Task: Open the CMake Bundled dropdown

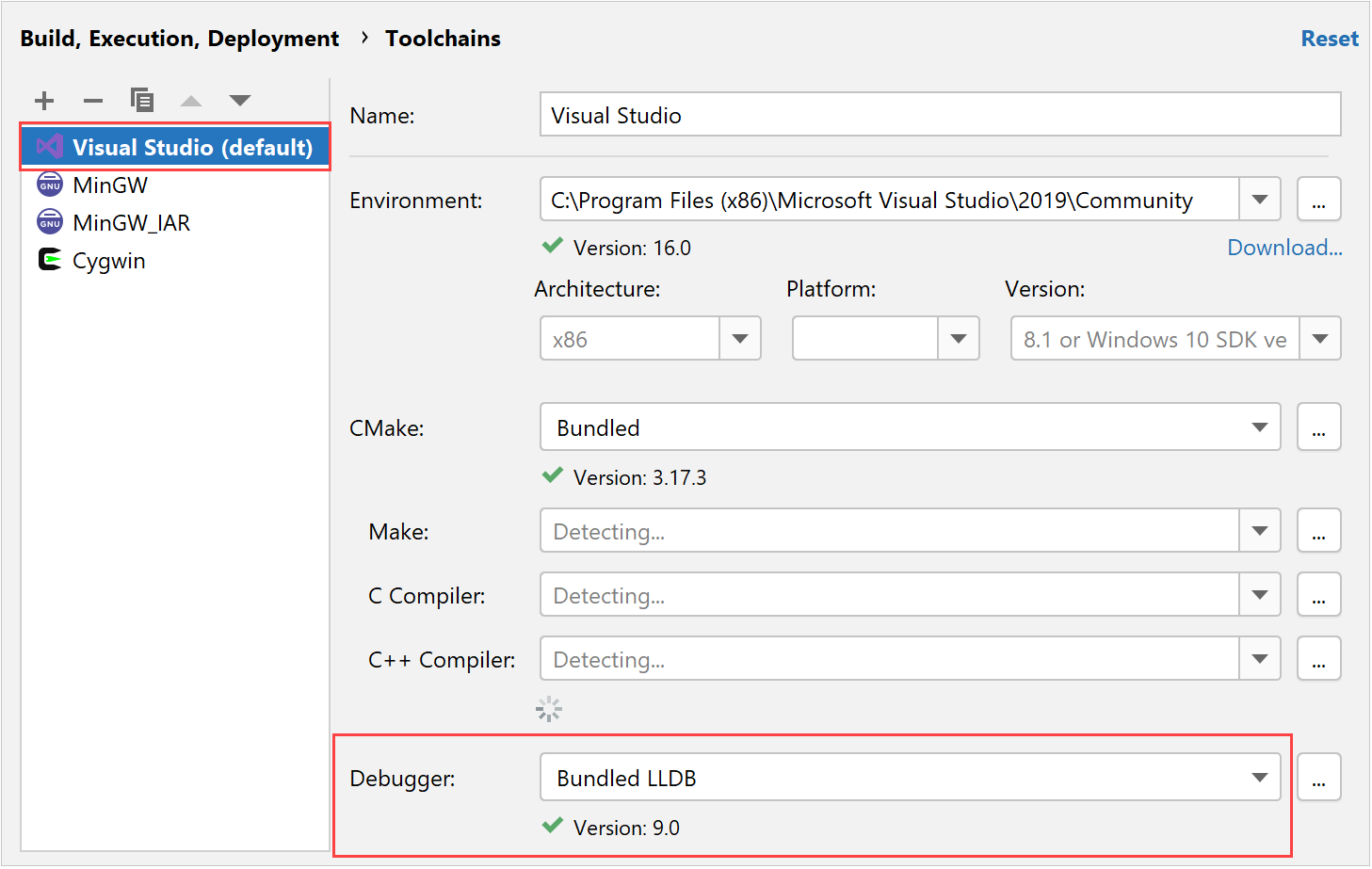Action: [910, 427]
